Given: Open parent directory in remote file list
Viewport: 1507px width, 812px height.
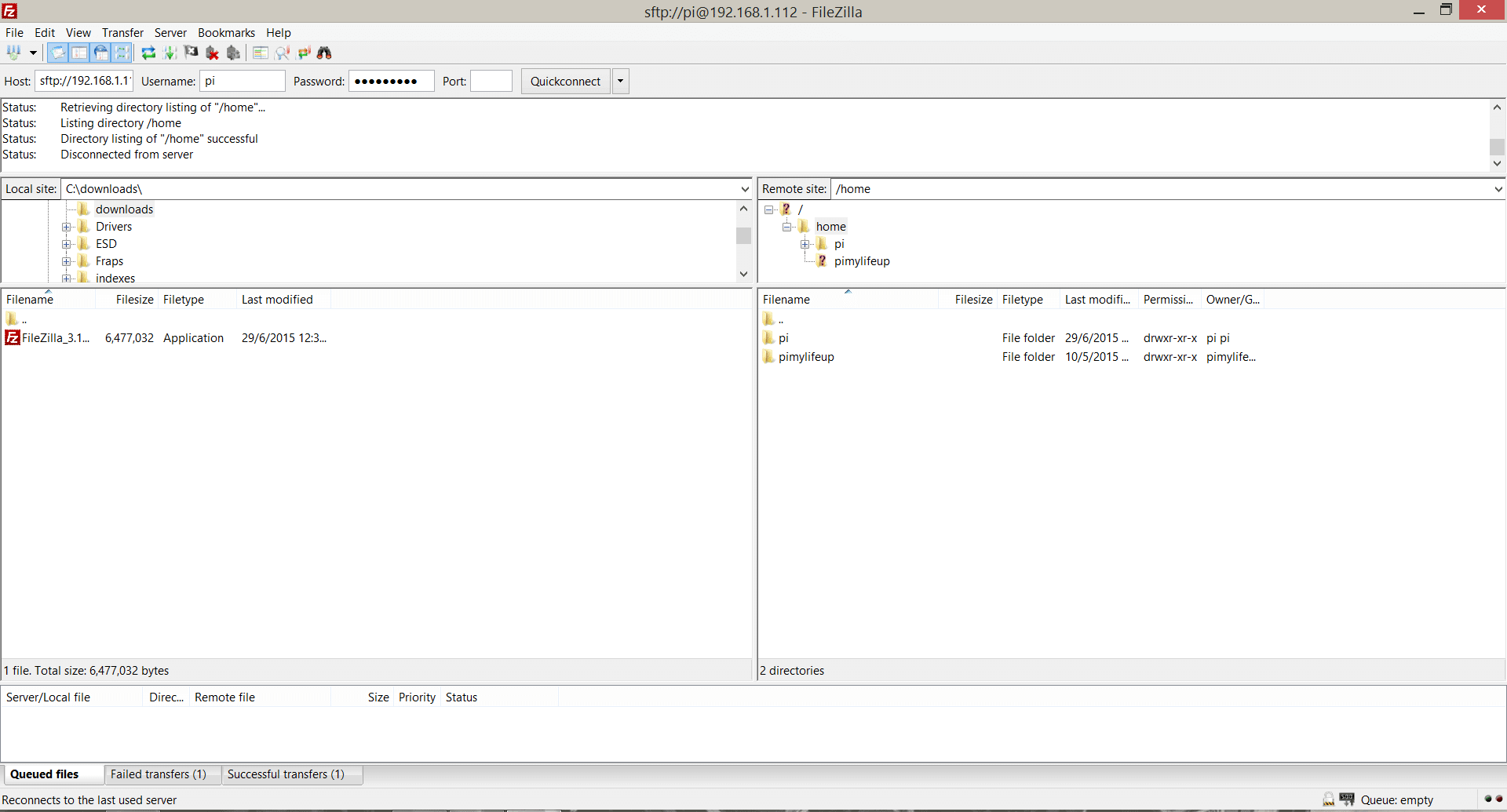Looking at the screenshot, I should (773, 319).
